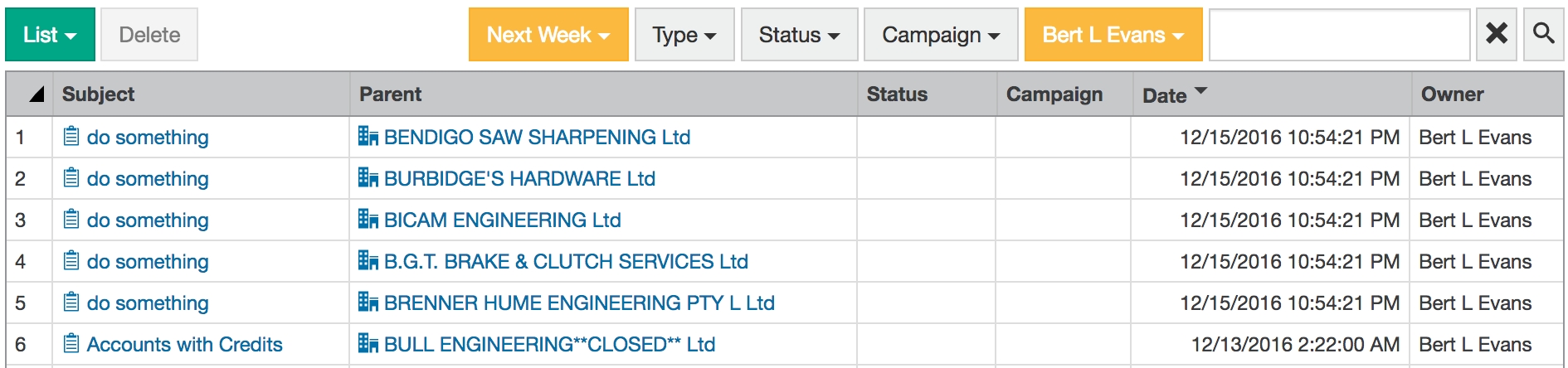Open the Type filter dropdown
Screen dimensions: 1568x368
[684, 35]
